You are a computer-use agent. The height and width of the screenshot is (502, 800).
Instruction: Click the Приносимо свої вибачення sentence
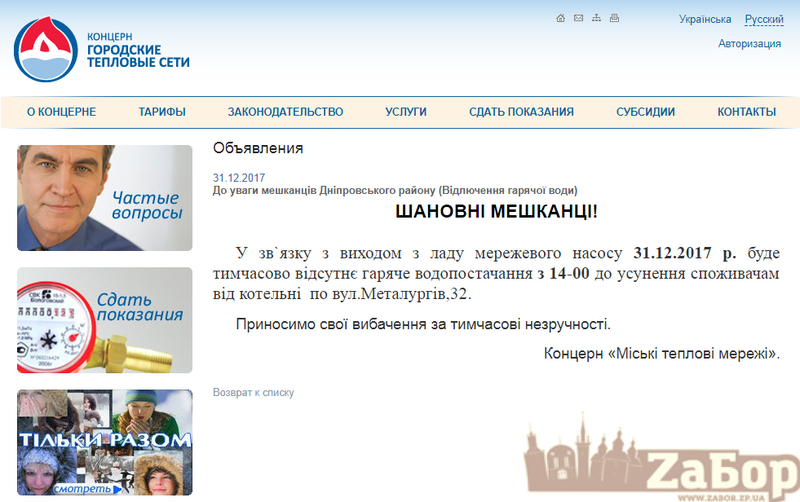(423, 324)
